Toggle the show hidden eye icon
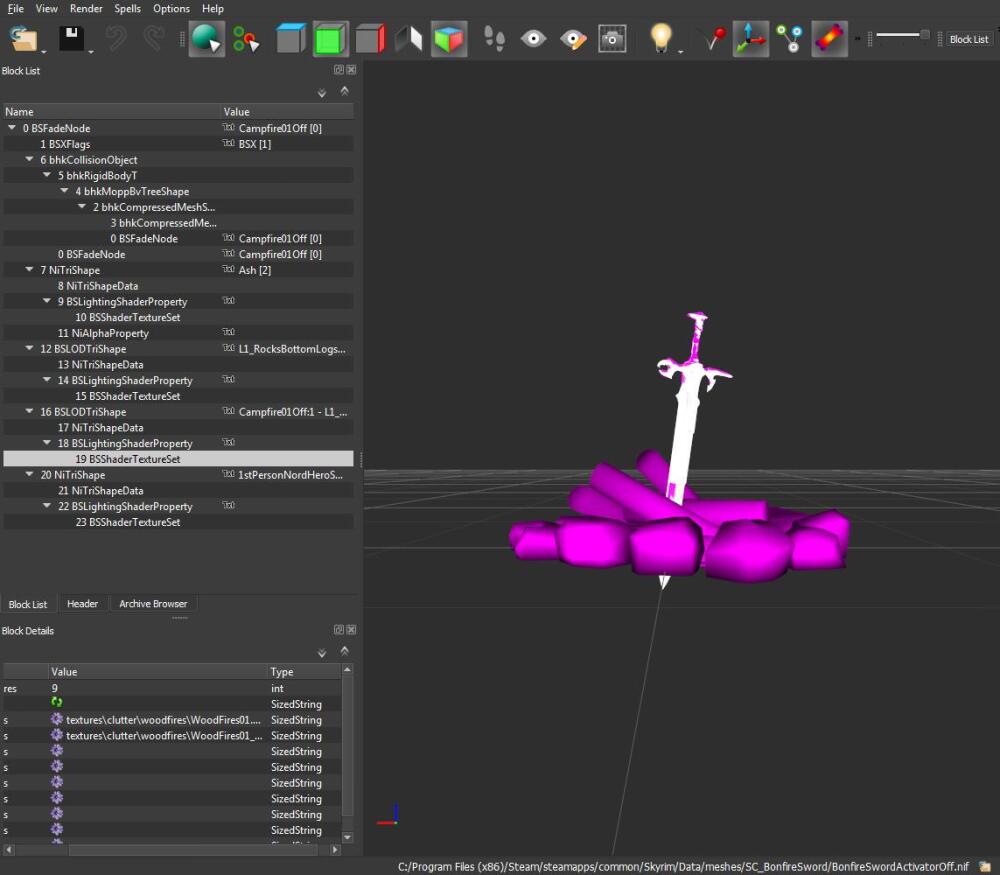 (x=533, y=39)
